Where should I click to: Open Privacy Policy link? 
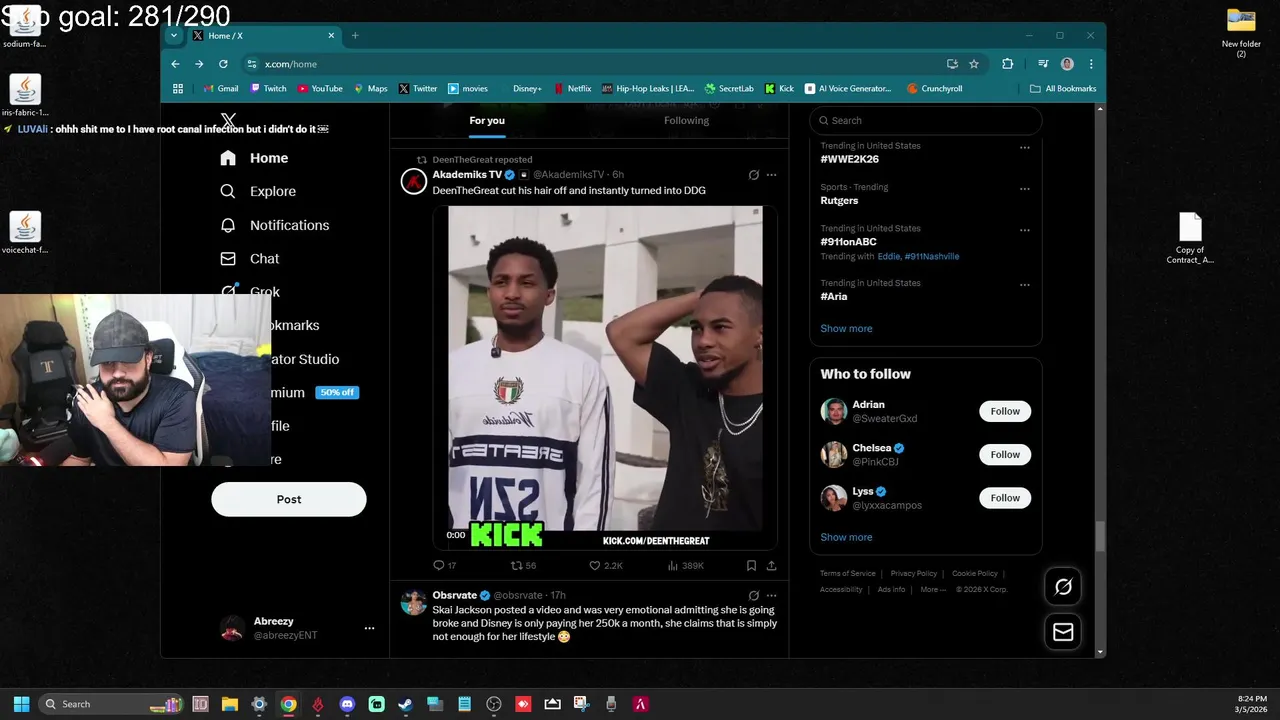pos(914,574)
